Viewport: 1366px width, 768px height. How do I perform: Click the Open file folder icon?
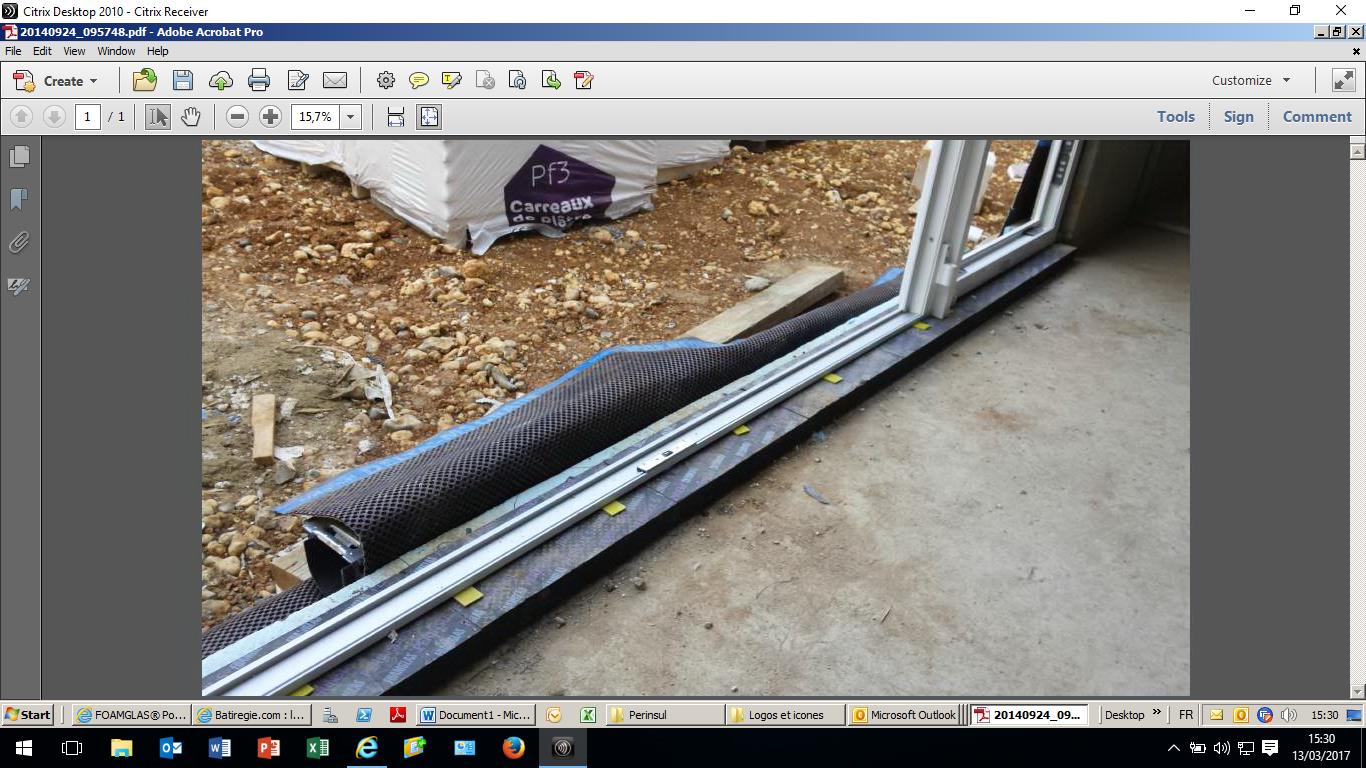145,81
